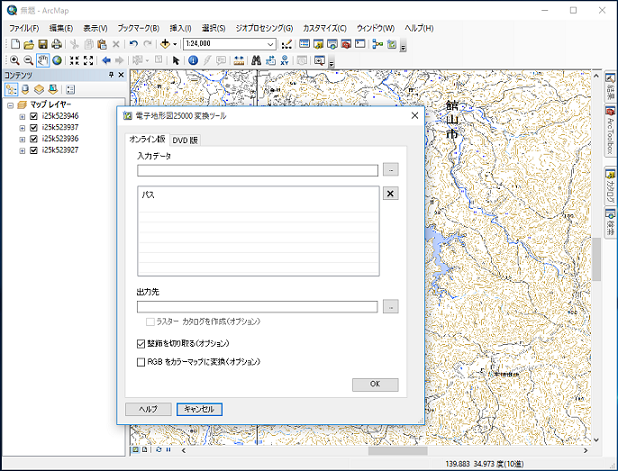Save the map with the floppy icon
Viewport: 618px width, 471px height.
pos(43,44)
